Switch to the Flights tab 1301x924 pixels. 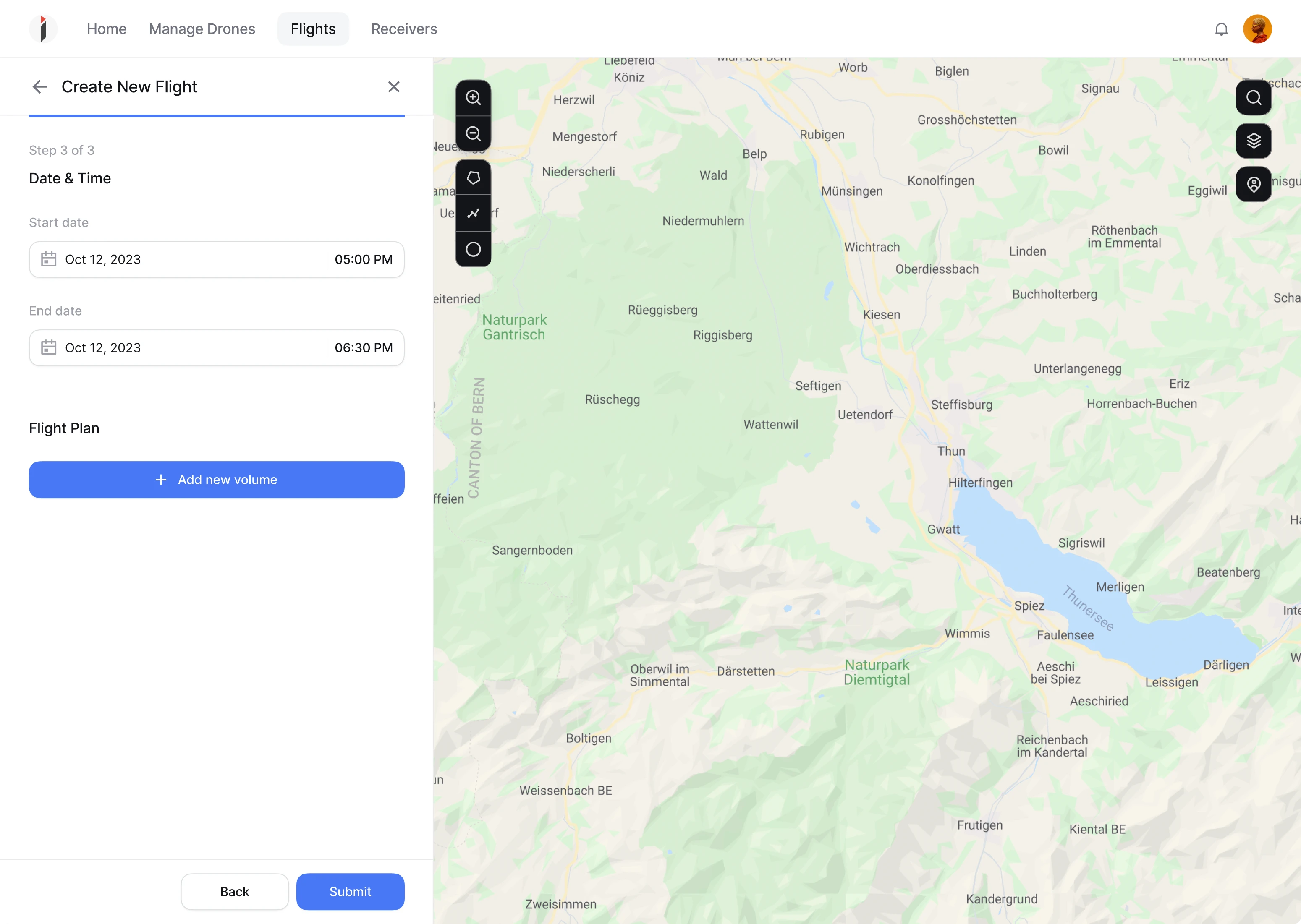313,29
